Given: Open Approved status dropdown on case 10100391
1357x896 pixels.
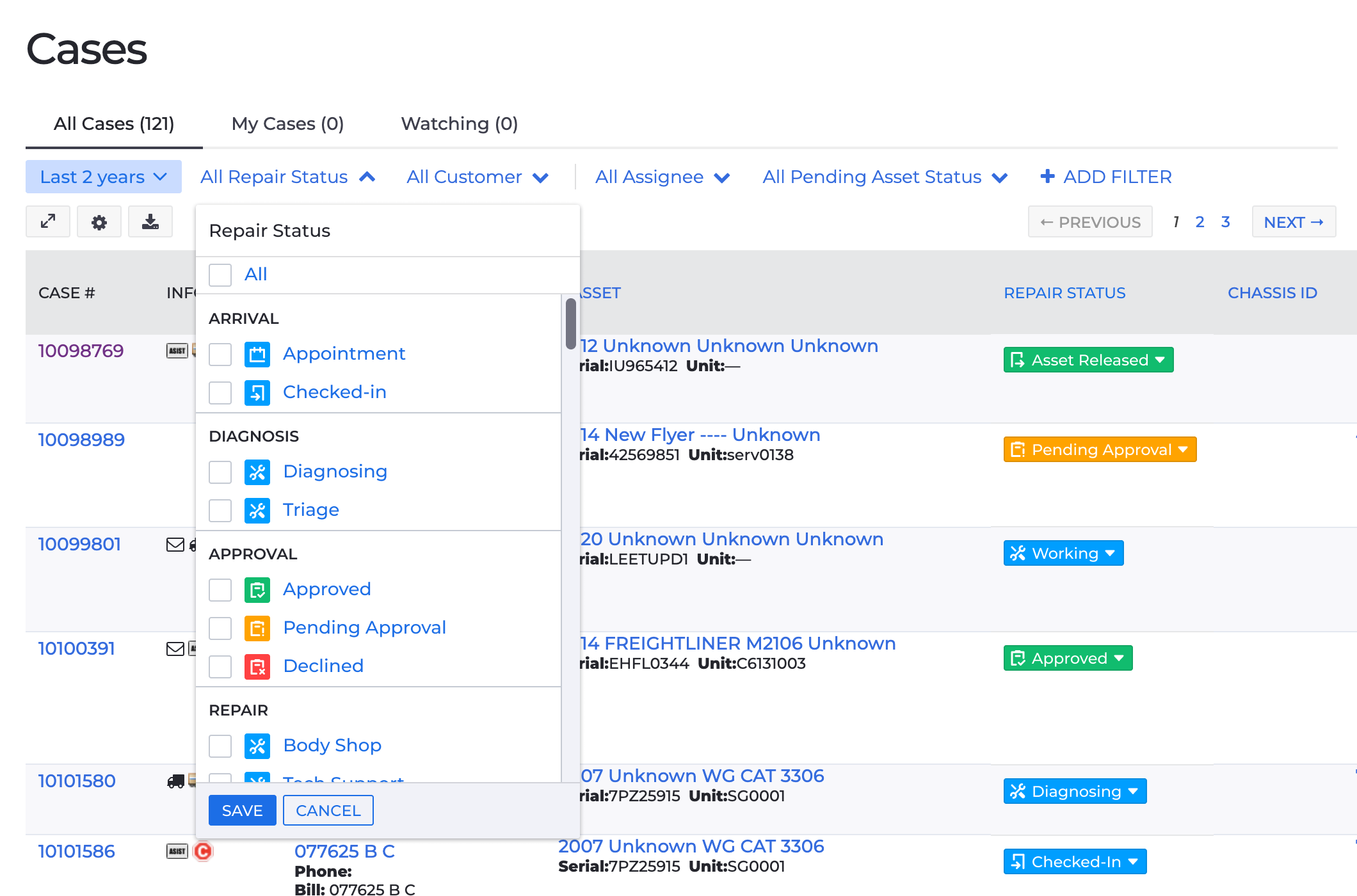Looking at the screenshot, I should 1068,658.
